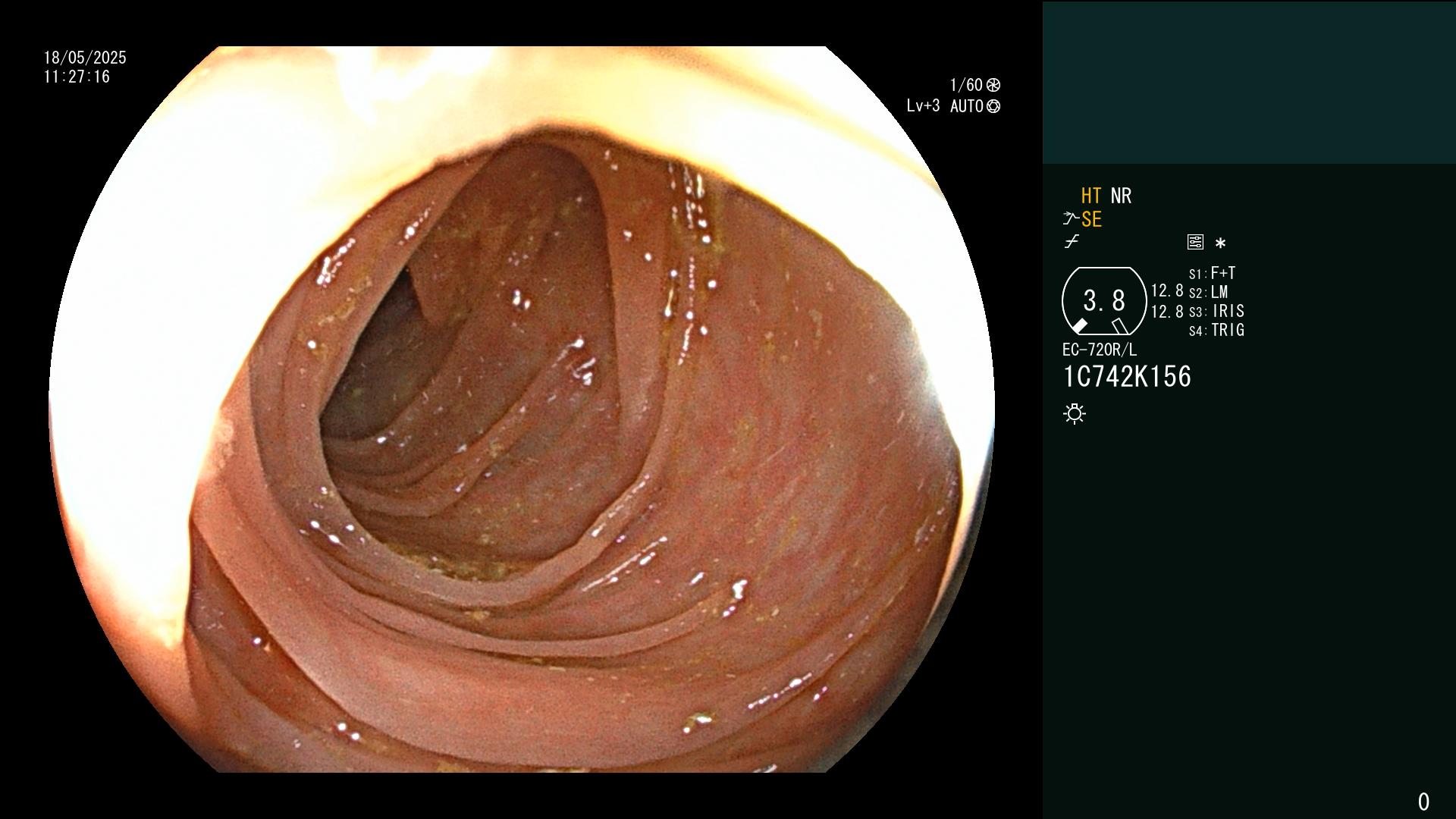Click the upper 12.8 diameter value
Viewport: 1456px width, 819px height.
point(1167,291)
